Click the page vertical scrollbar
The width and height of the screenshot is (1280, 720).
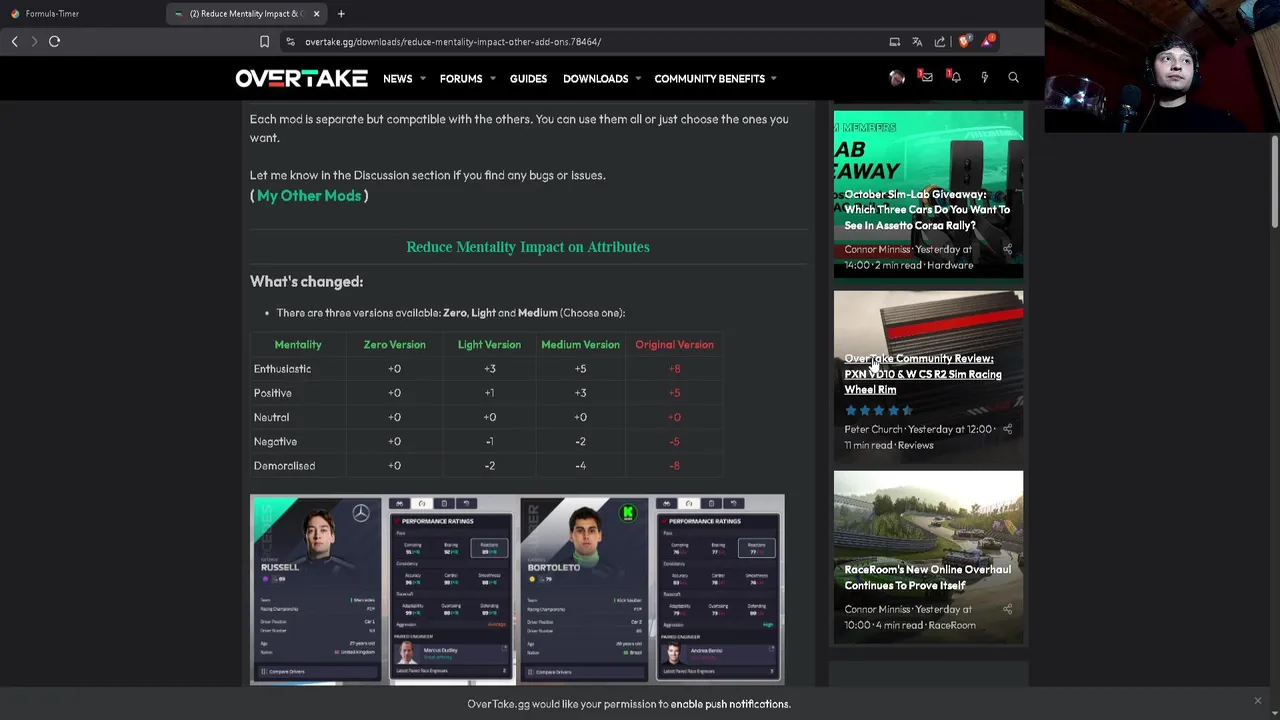pos(1274,180)
